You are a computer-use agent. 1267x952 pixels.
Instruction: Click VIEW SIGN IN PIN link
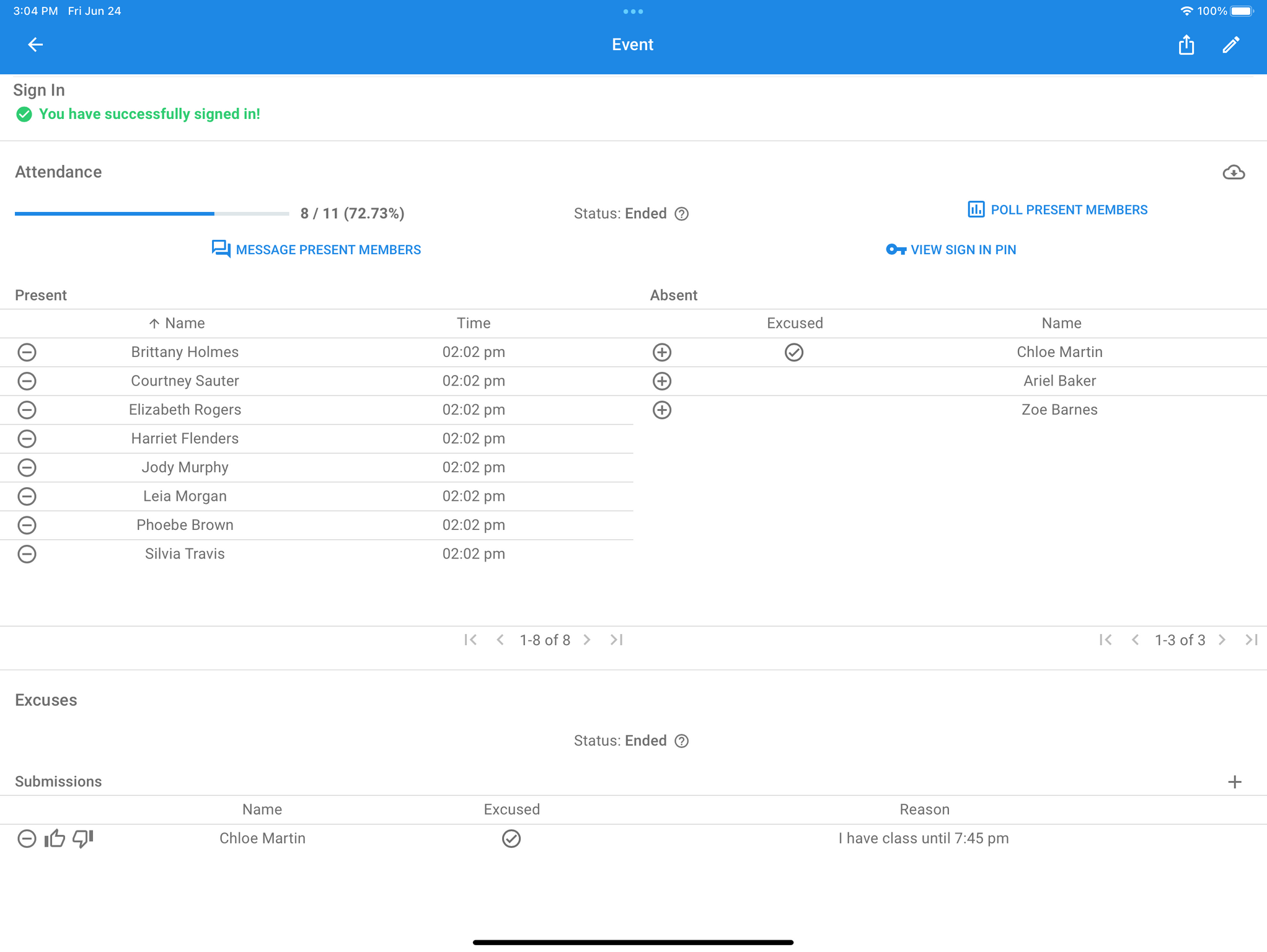click(x=951, y=250)
